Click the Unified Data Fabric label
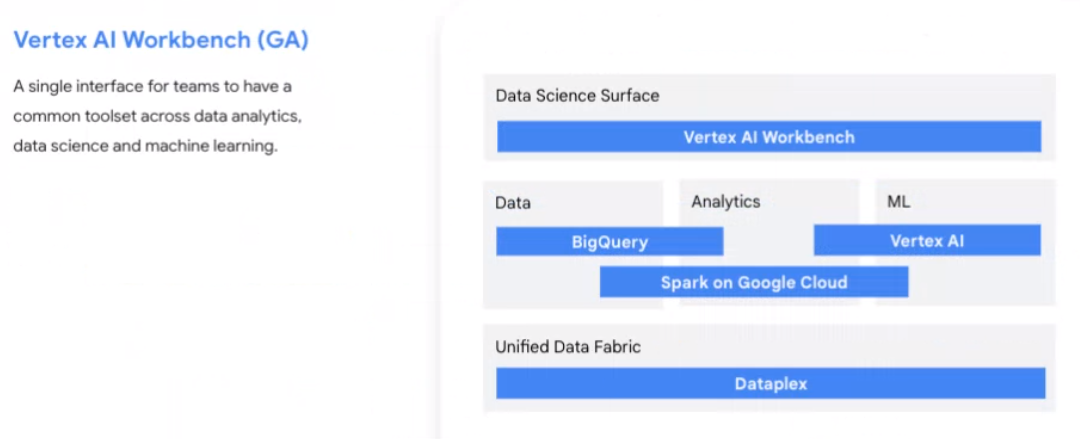Image resolution: width=1080 pixels, height=439 pixels. point(568,346)
